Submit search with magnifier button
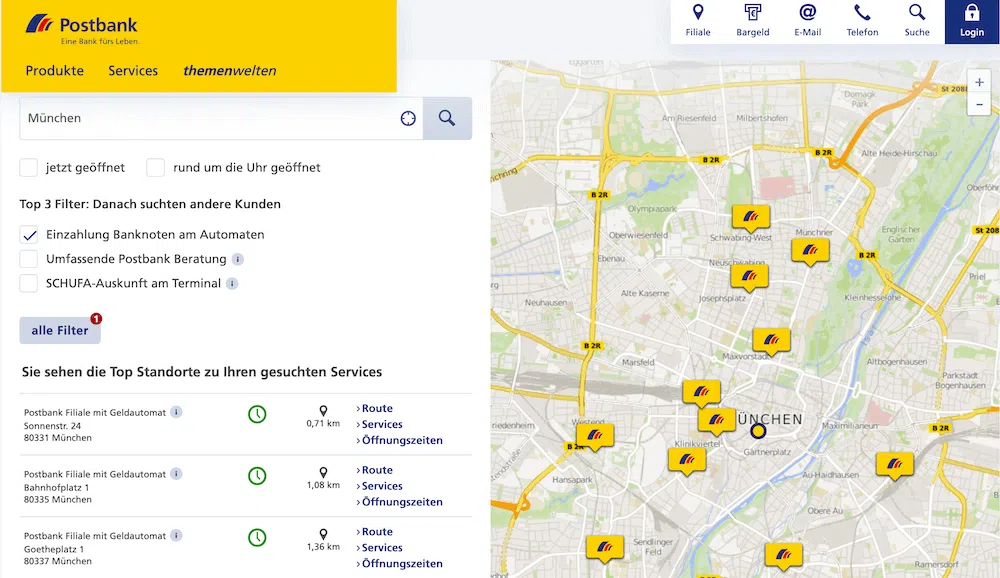This screenshot has width=1000, height=578. coord(447,118)
